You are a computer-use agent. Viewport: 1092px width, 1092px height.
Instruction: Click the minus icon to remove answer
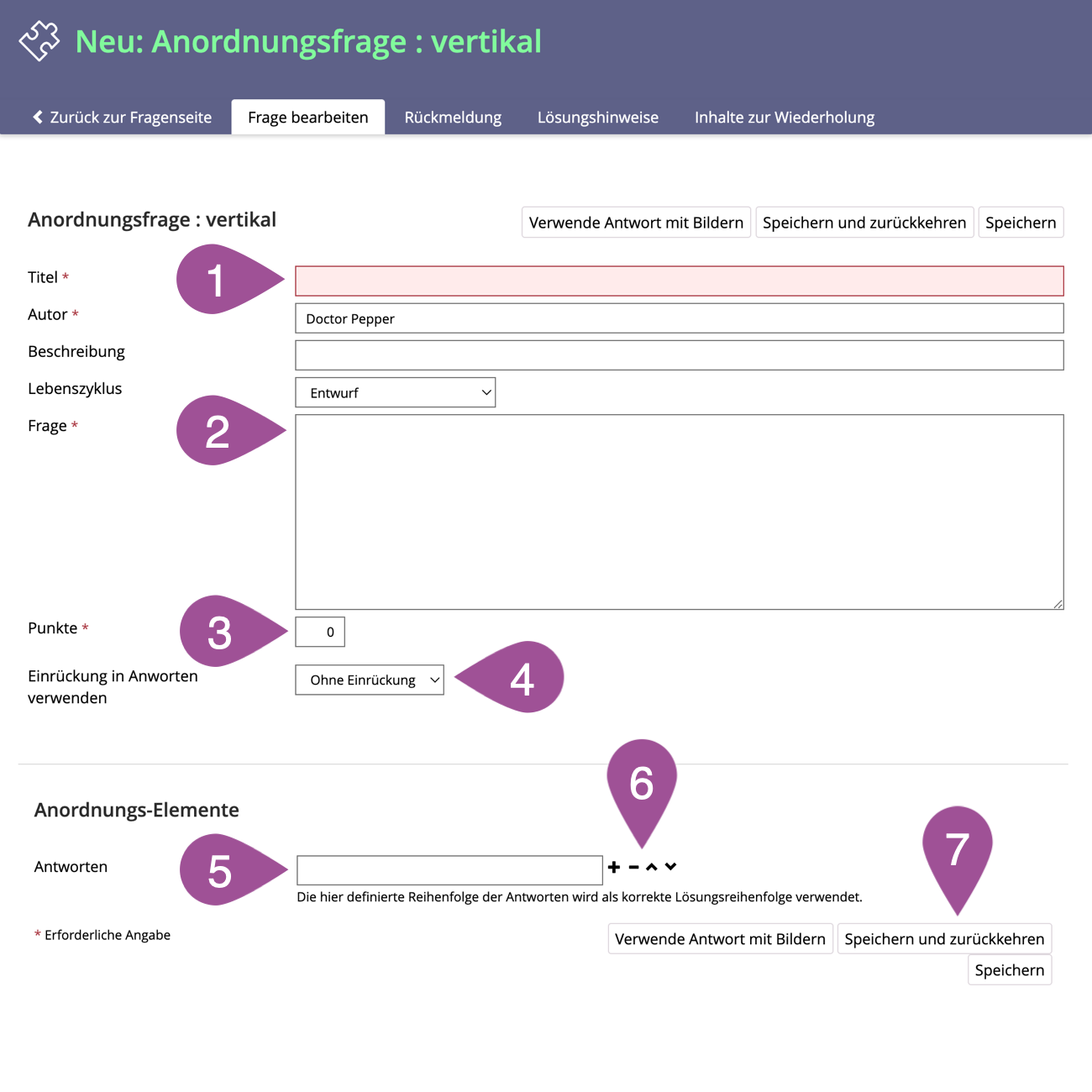[x=633, y=867]
